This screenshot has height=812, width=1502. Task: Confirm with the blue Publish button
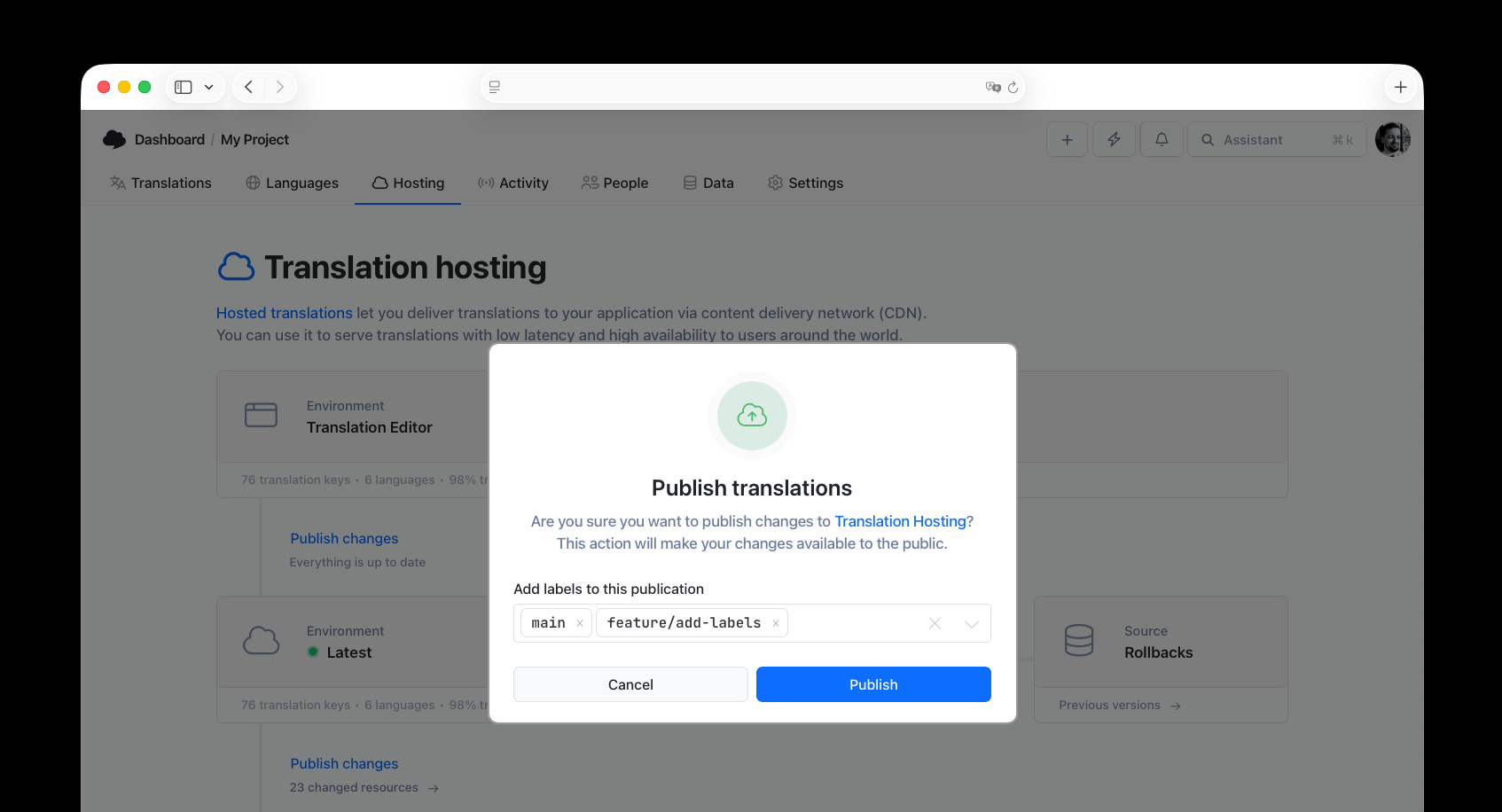point(873,684)
